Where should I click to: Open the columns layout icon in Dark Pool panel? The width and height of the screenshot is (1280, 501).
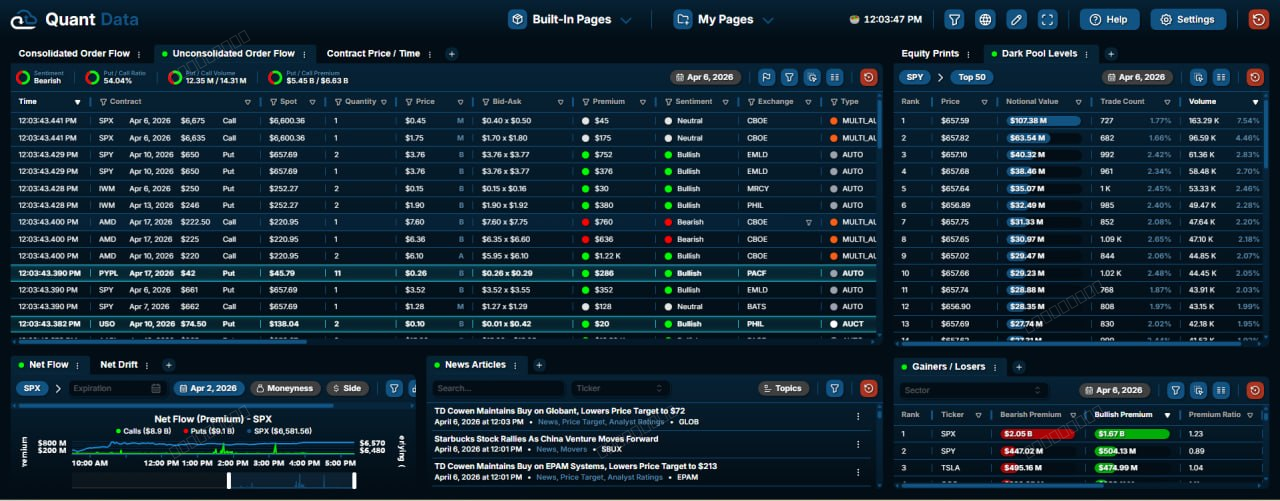click(1221, 77)
